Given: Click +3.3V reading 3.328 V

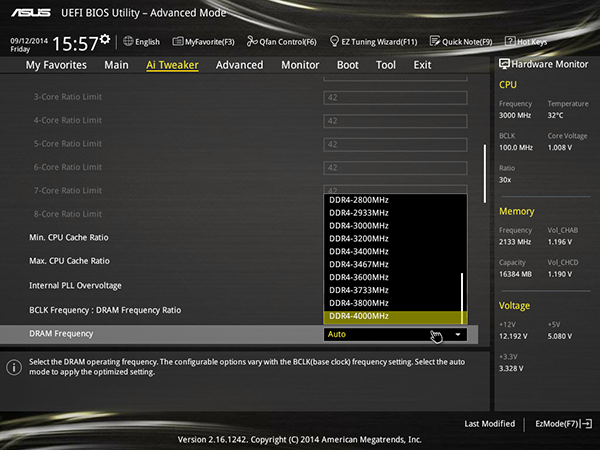Looking at the screenshot, I should (511, 368).
